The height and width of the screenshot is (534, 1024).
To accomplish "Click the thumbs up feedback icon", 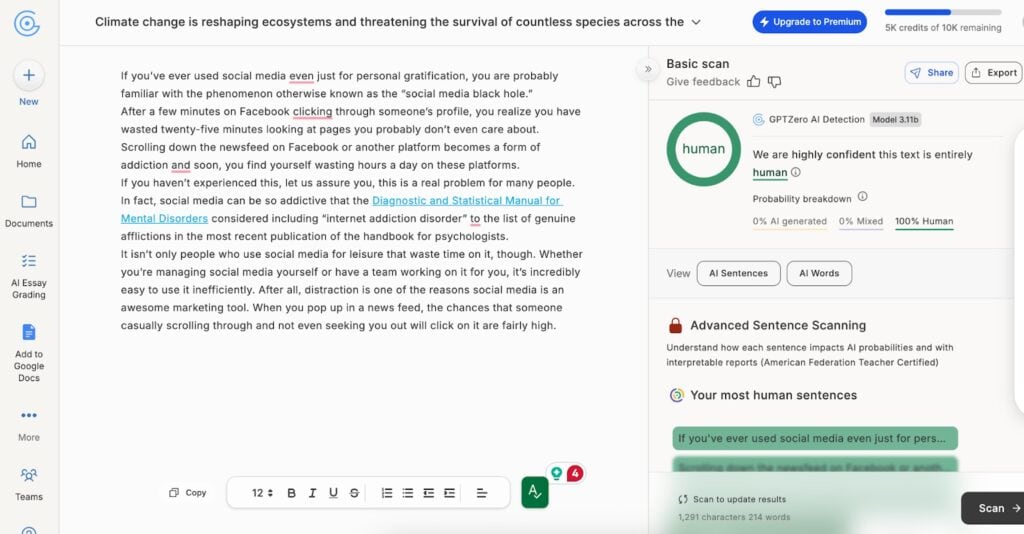I will click(754, 82).
